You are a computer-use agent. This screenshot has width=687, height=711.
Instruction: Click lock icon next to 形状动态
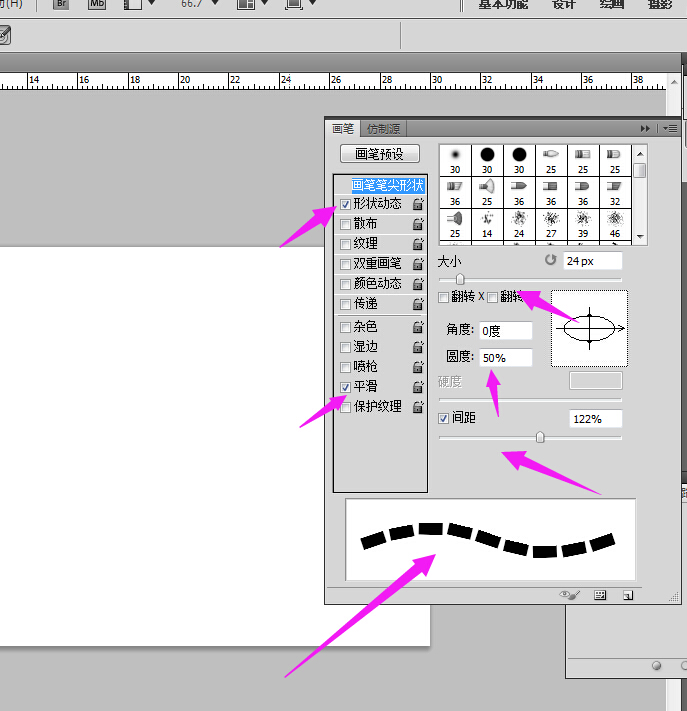418,205
